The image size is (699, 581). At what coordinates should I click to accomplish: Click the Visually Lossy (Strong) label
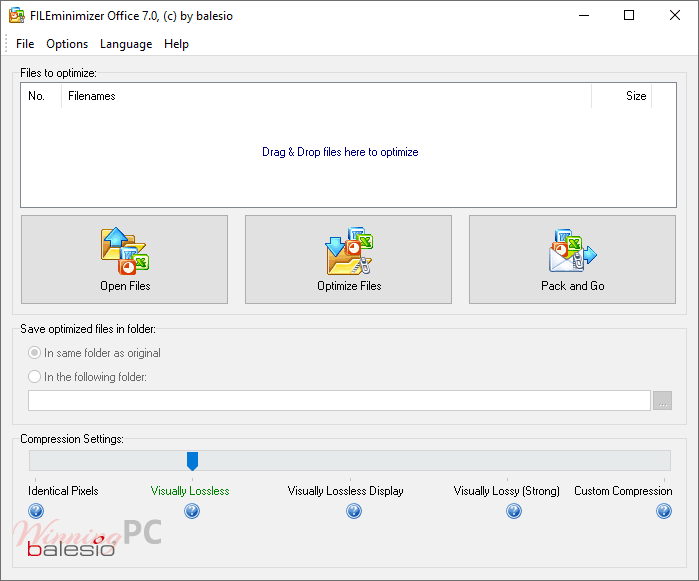tap(506, 491)
